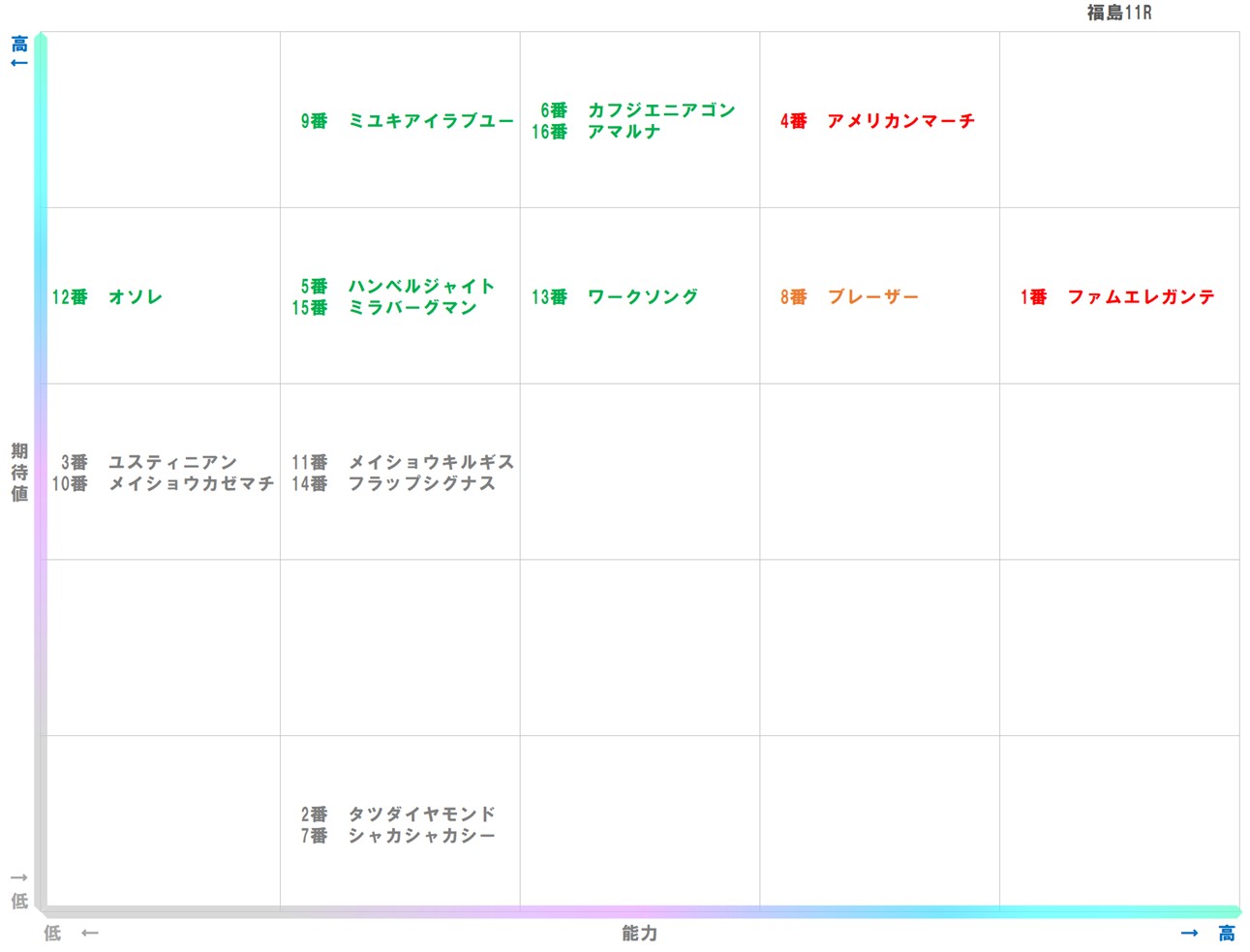The height and width of the screenshot is (952, 1250).
Task: Select 9番 ミユキアイラブユー at the top
Action: (406, 121)
